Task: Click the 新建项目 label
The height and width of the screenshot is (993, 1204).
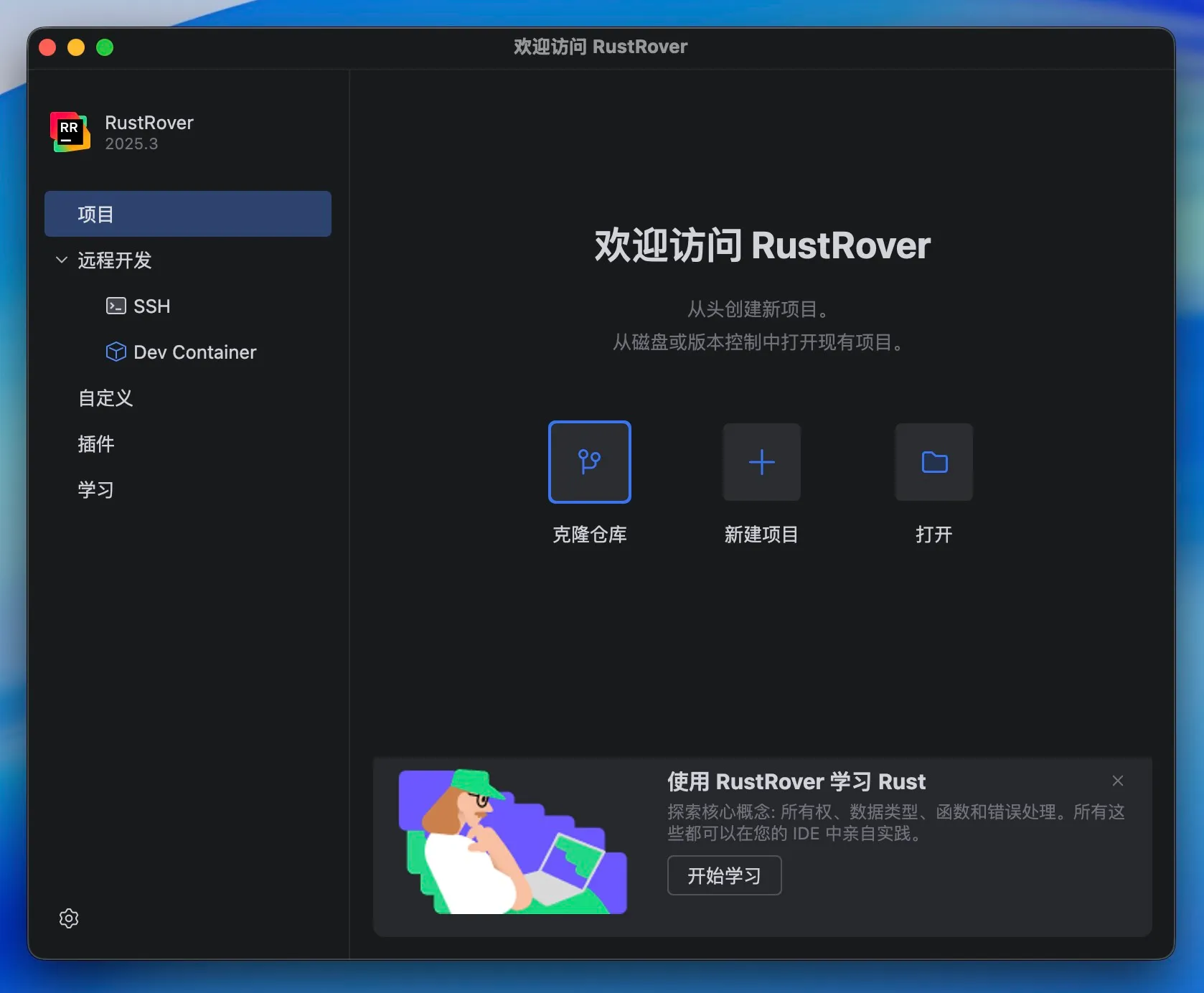Action: [x=761, y=535]
